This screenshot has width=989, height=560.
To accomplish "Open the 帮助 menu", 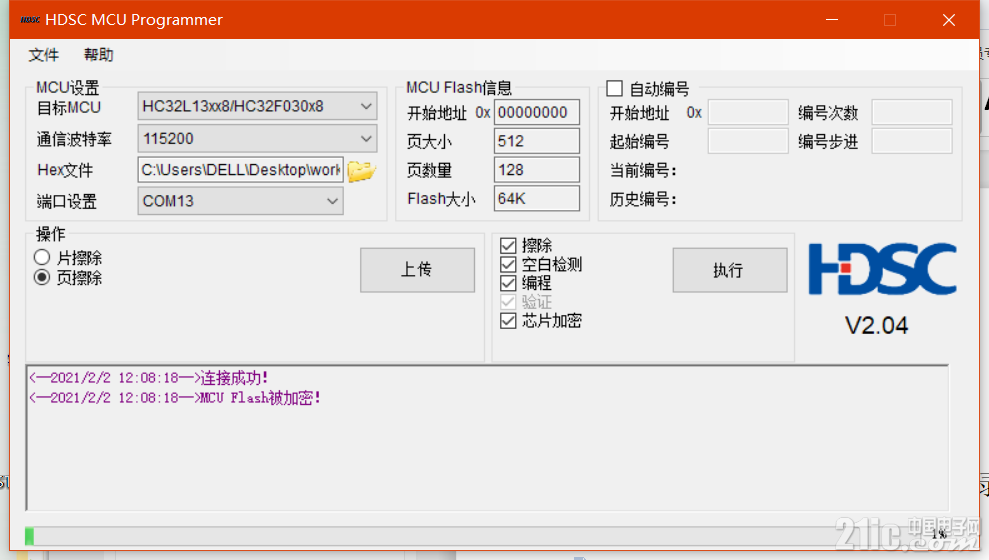I will 98,55.
